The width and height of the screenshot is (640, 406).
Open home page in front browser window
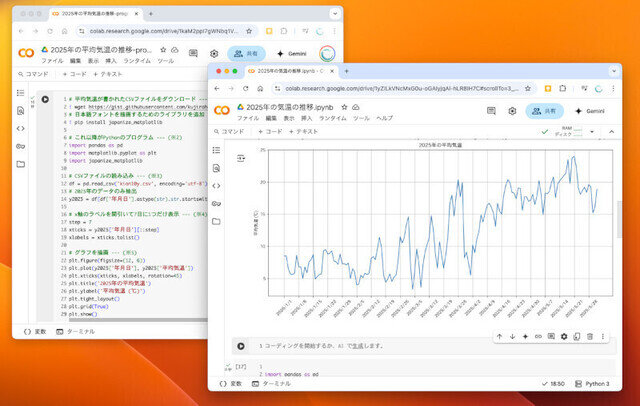coord(260,89)
